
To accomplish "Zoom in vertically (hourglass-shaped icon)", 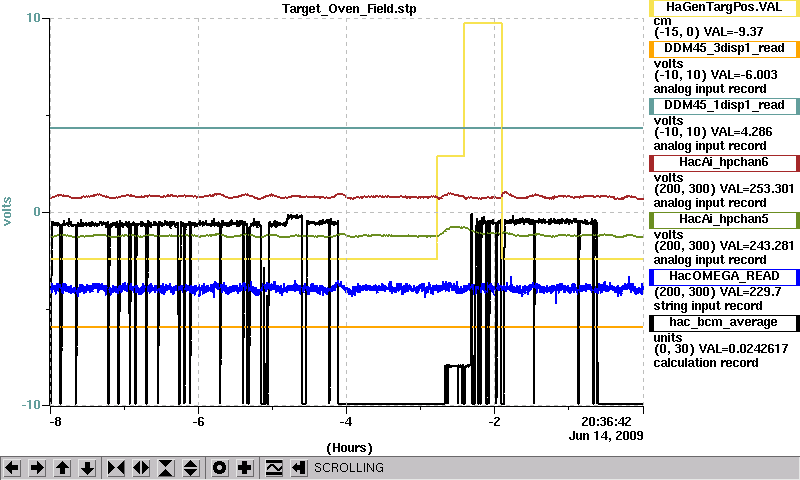I will click(166, 468).
